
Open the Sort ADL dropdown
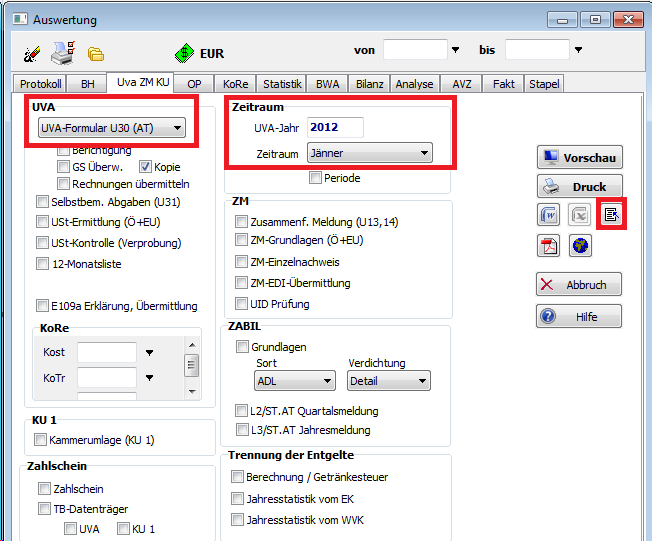pos(294,381)
